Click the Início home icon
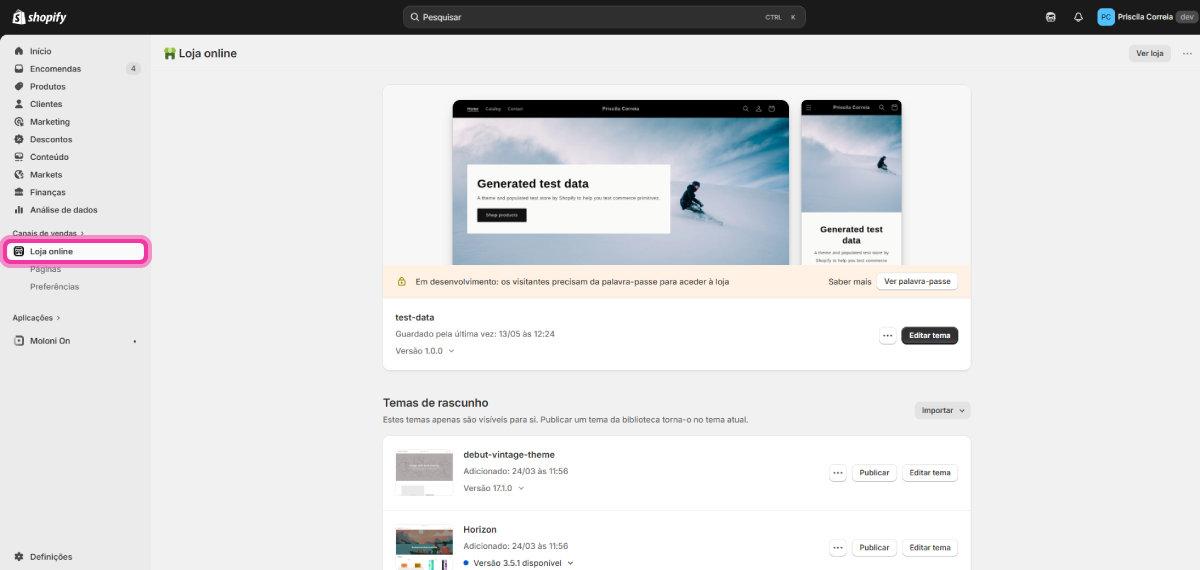 coord(19,51)
